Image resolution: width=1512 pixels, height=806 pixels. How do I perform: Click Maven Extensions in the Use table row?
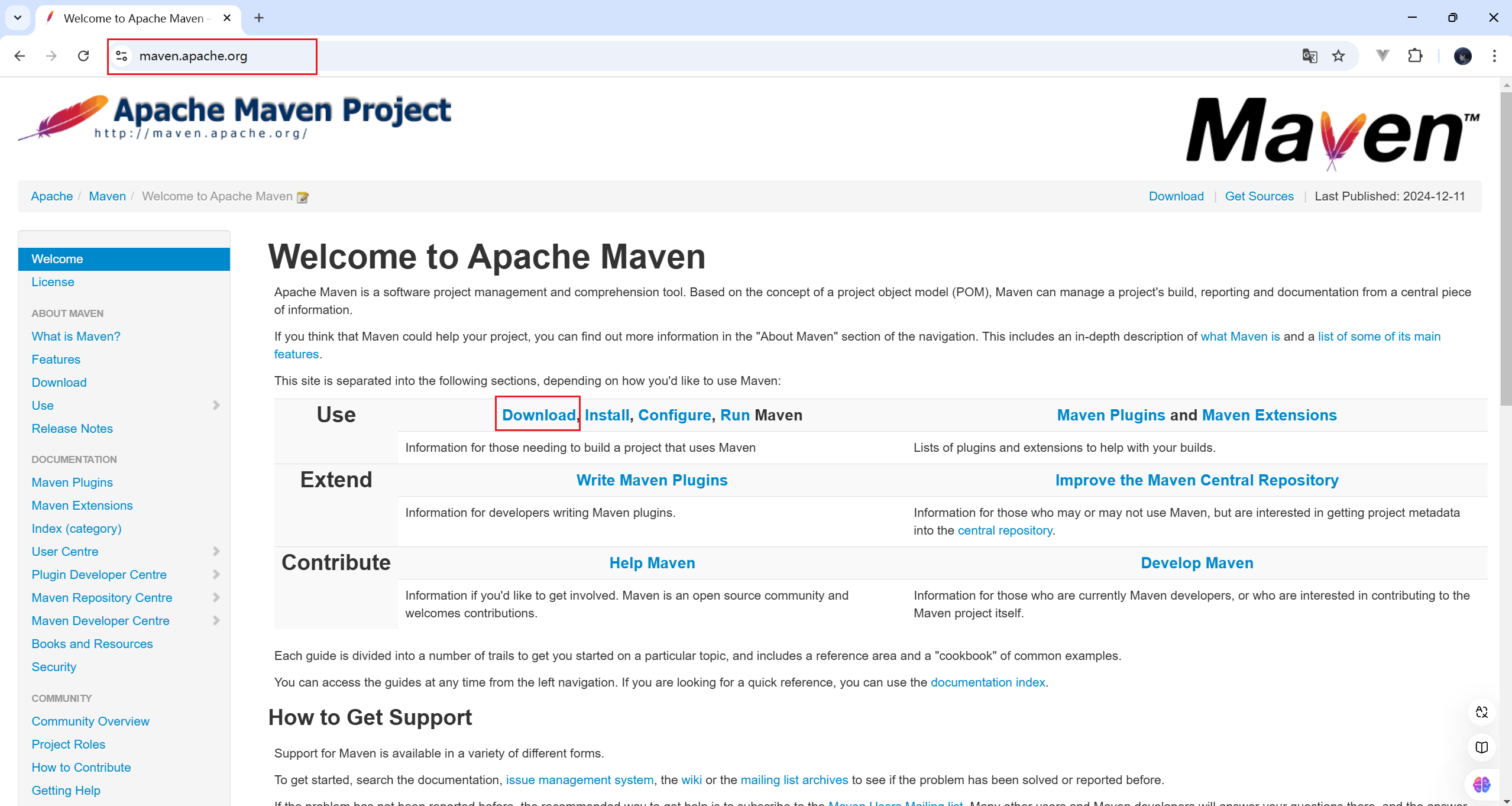(1269, 415)
